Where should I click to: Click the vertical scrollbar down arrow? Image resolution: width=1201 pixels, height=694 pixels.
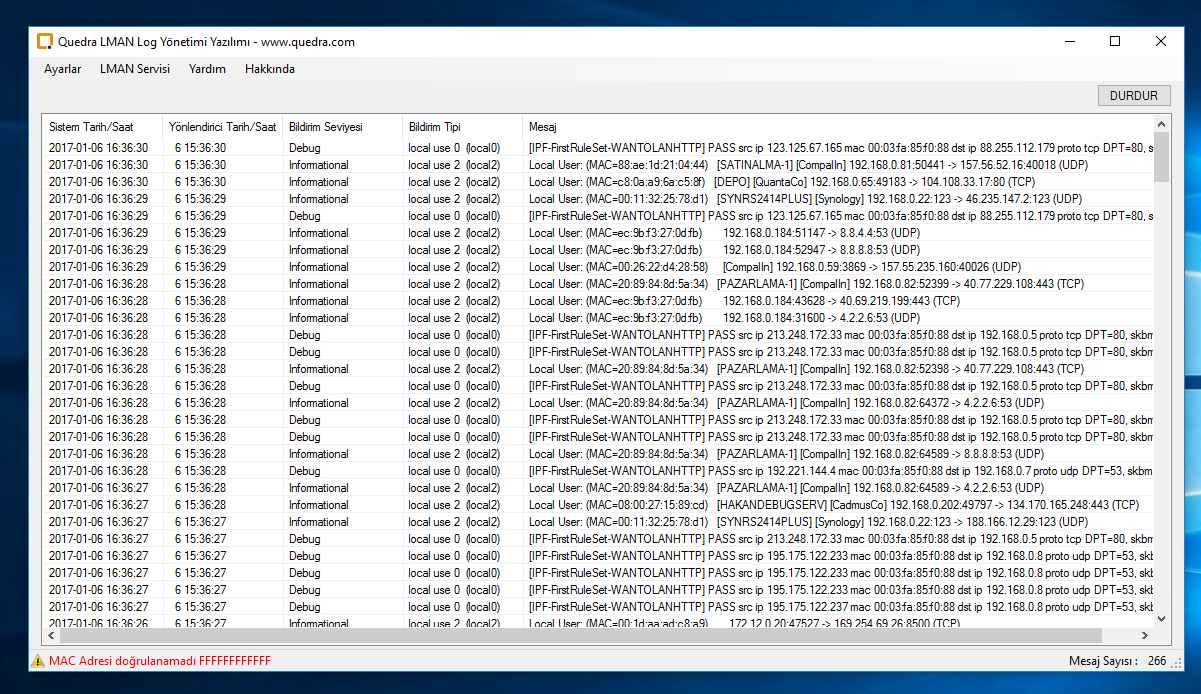click(1161, 619)
